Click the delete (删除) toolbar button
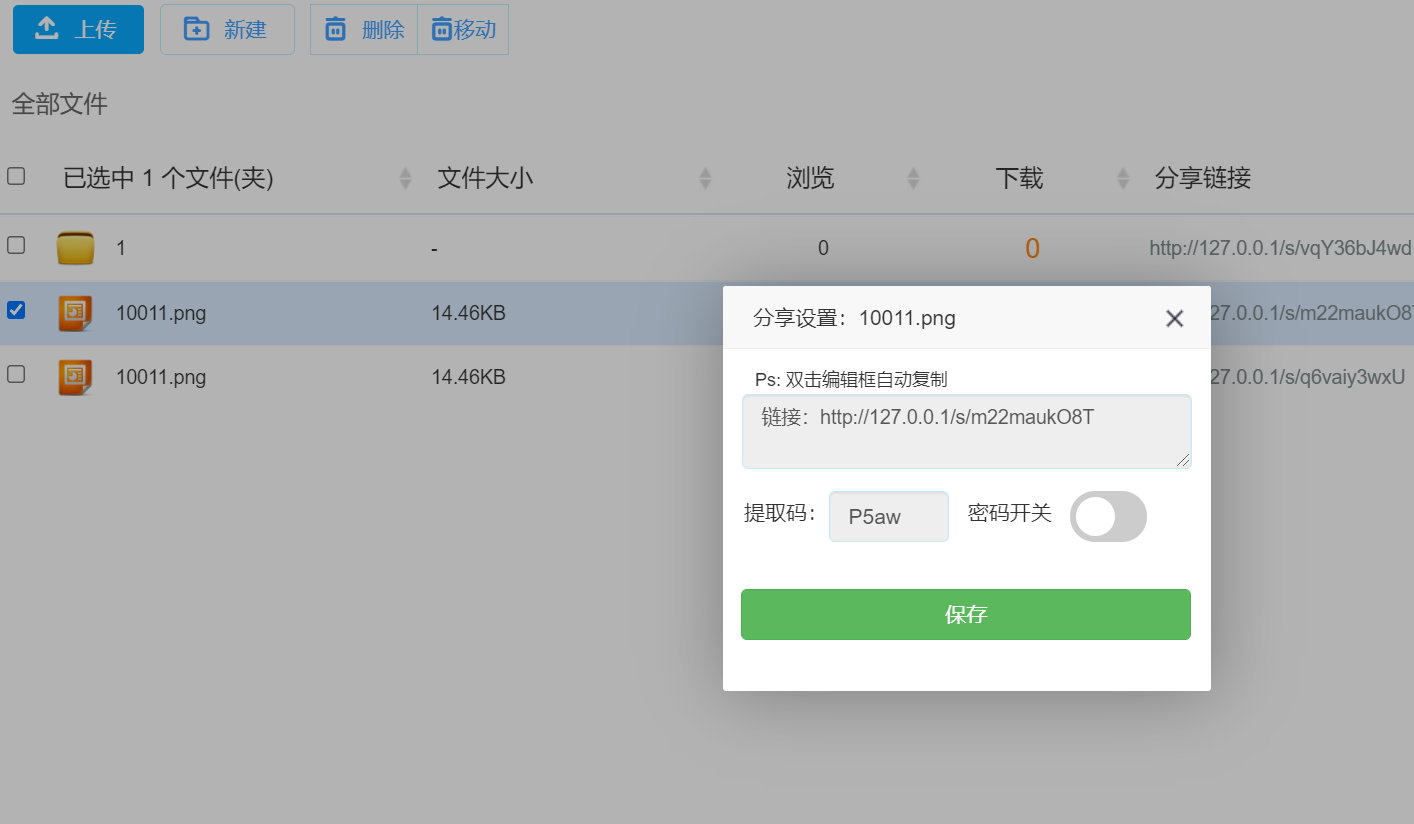 364,29
